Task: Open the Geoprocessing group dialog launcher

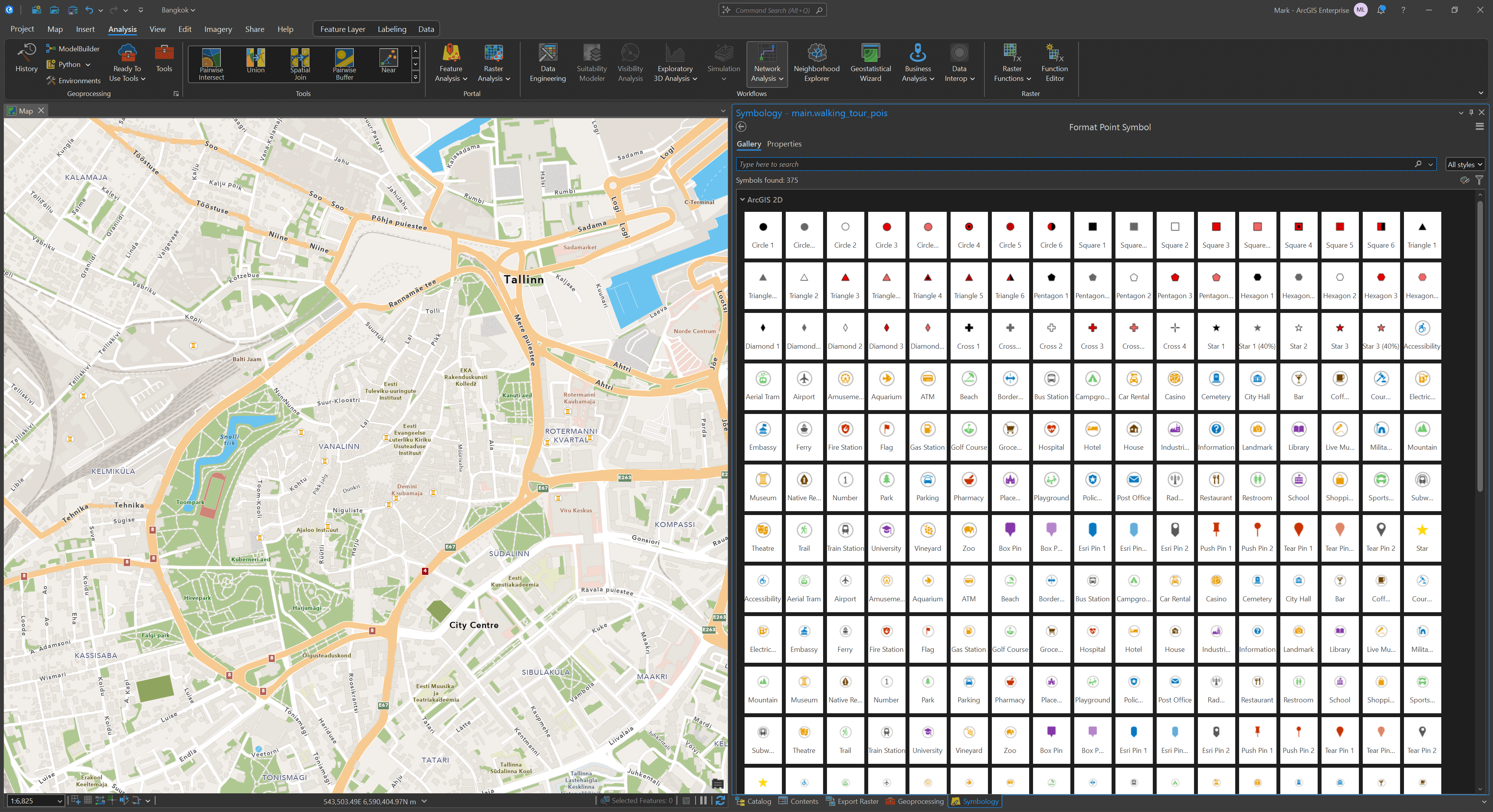Action: pos(176,94)
